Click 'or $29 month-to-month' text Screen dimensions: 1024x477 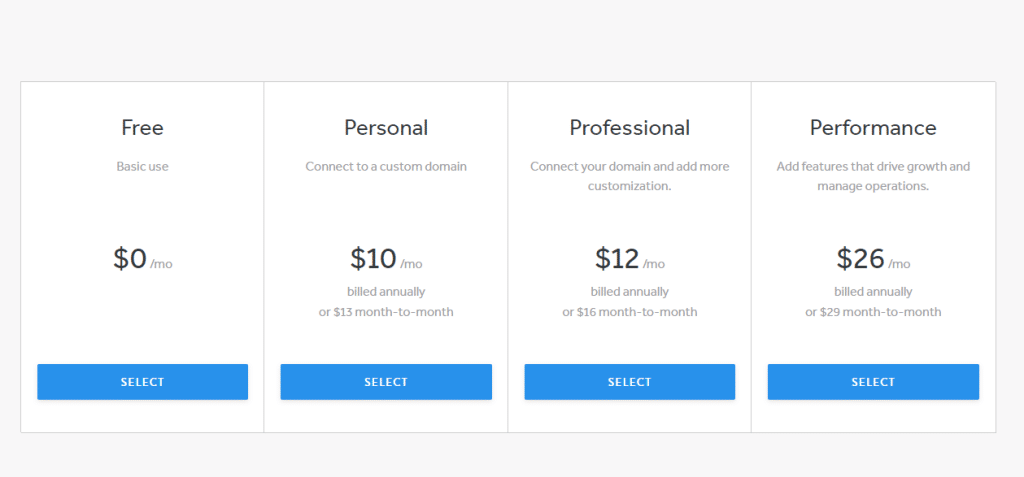(873, 312)
